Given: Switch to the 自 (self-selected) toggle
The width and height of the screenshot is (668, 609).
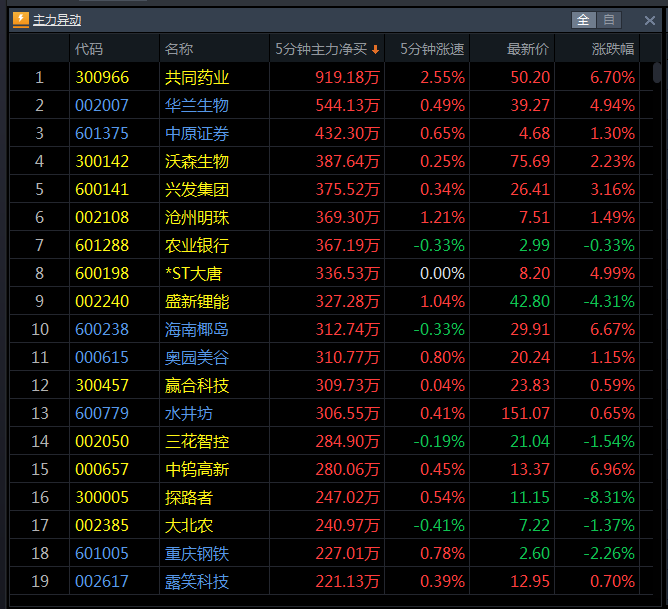Looking at the screenshot, I should [x=609, y=20].
